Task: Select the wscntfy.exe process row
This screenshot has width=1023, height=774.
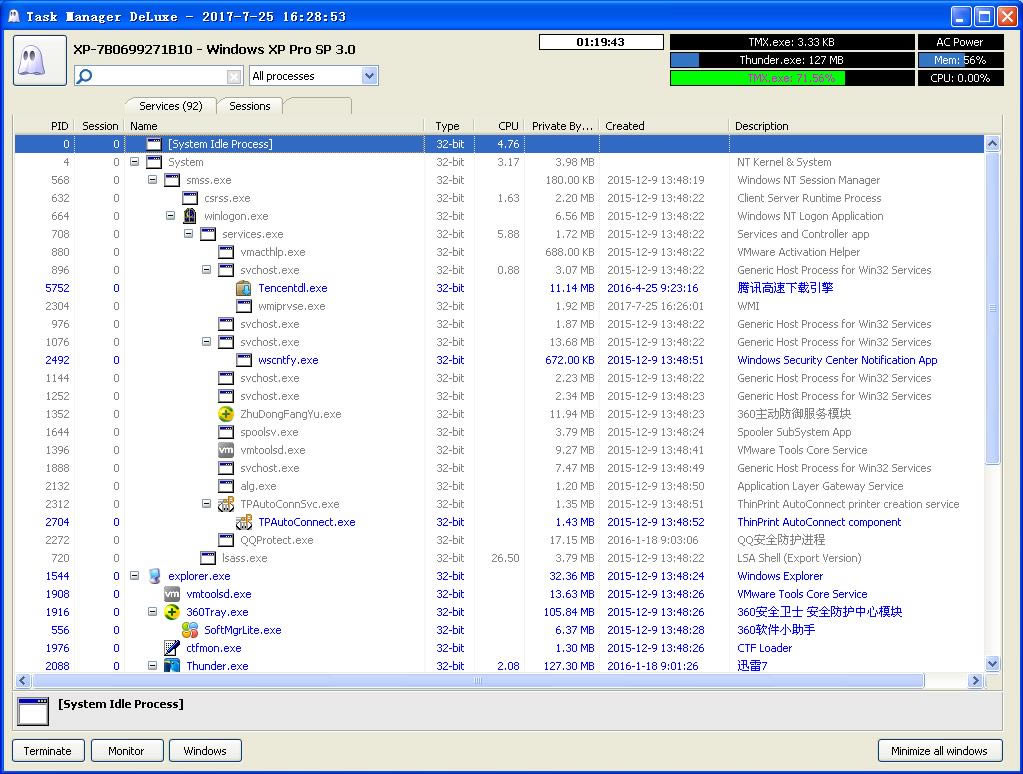Action: [499, 360]
